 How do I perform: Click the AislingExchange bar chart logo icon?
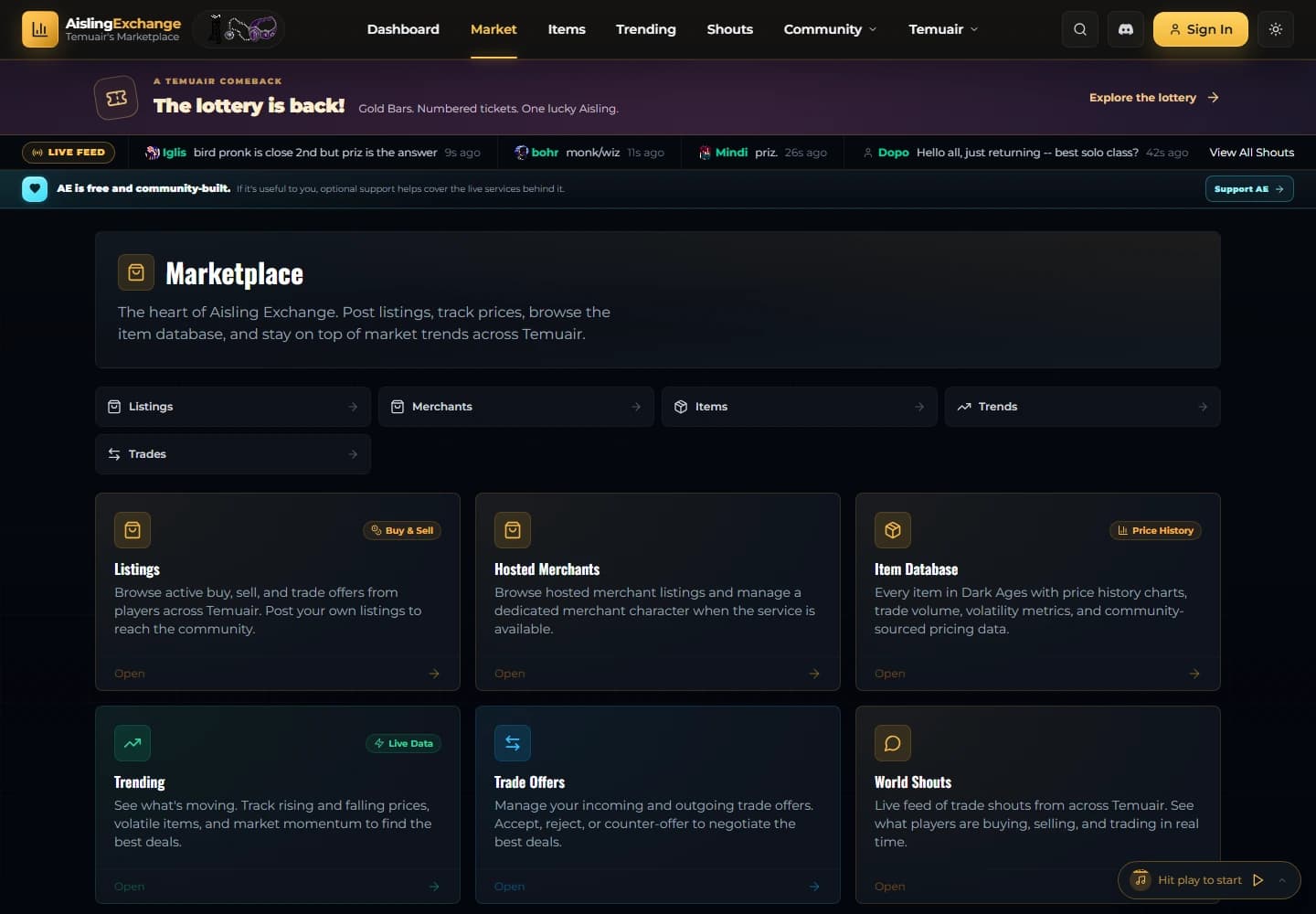[x=40, y=29]
